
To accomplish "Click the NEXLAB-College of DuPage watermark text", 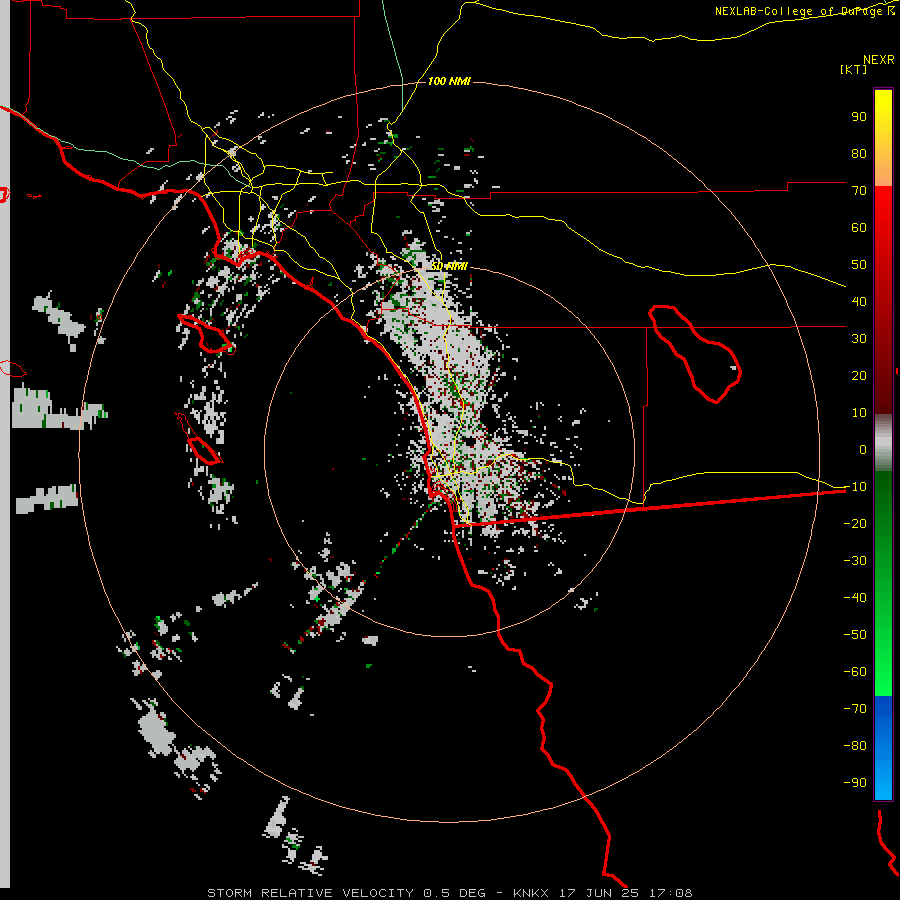I will 805,11.
